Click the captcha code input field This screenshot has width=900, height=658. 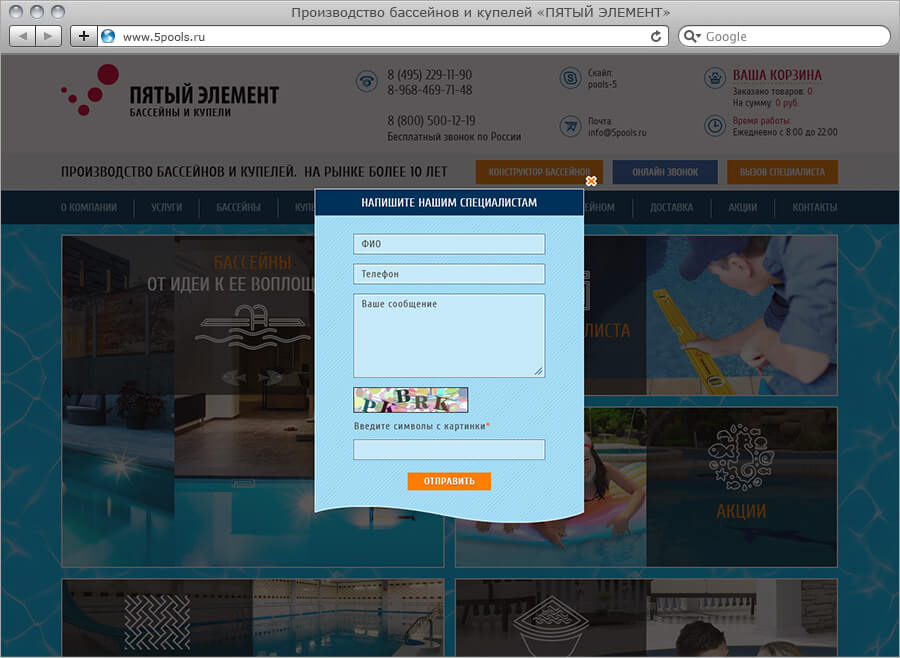449,449
